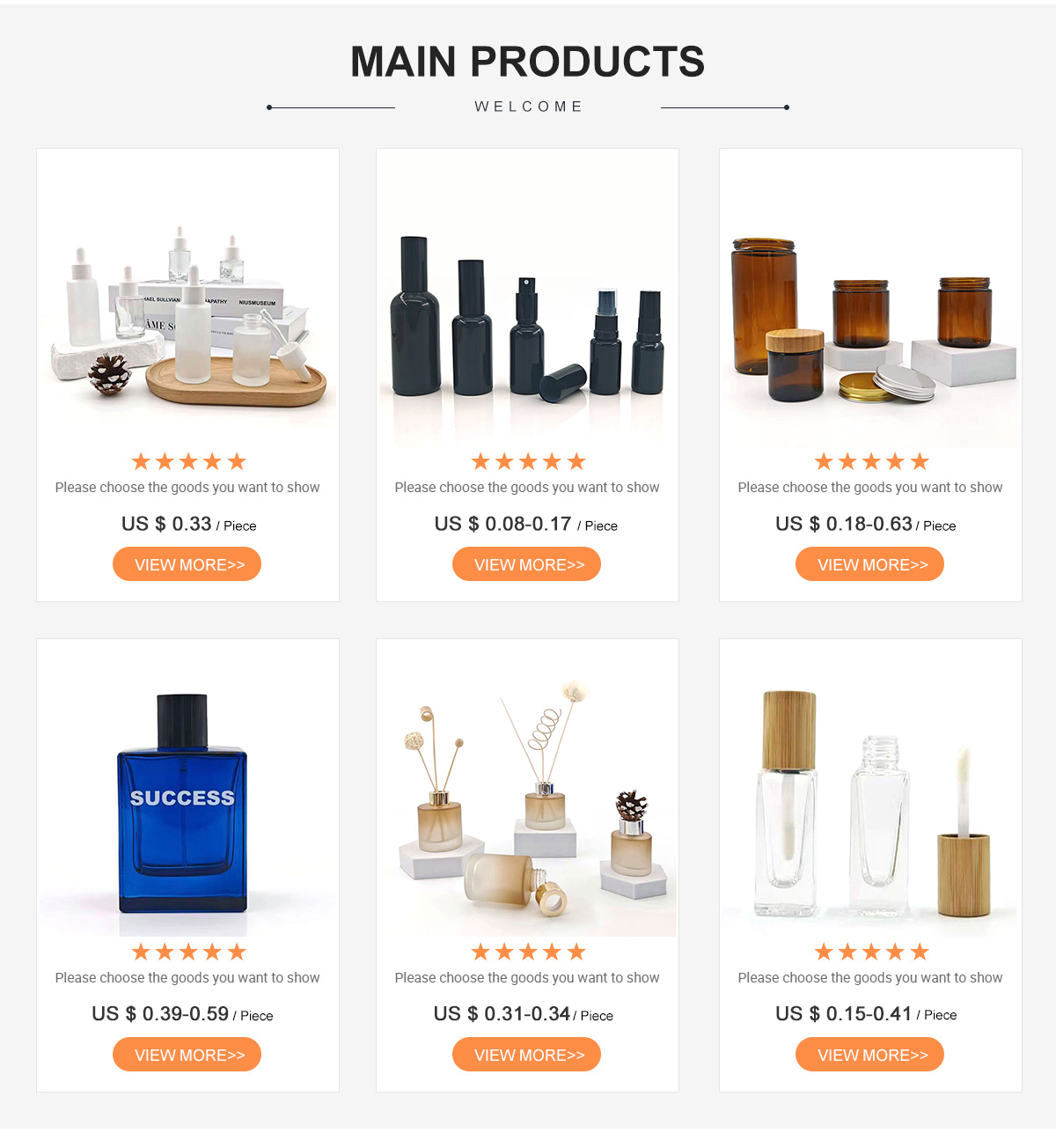
Task: Click the star rating under the lip gloss tubes
Action: tap(871, 952)
